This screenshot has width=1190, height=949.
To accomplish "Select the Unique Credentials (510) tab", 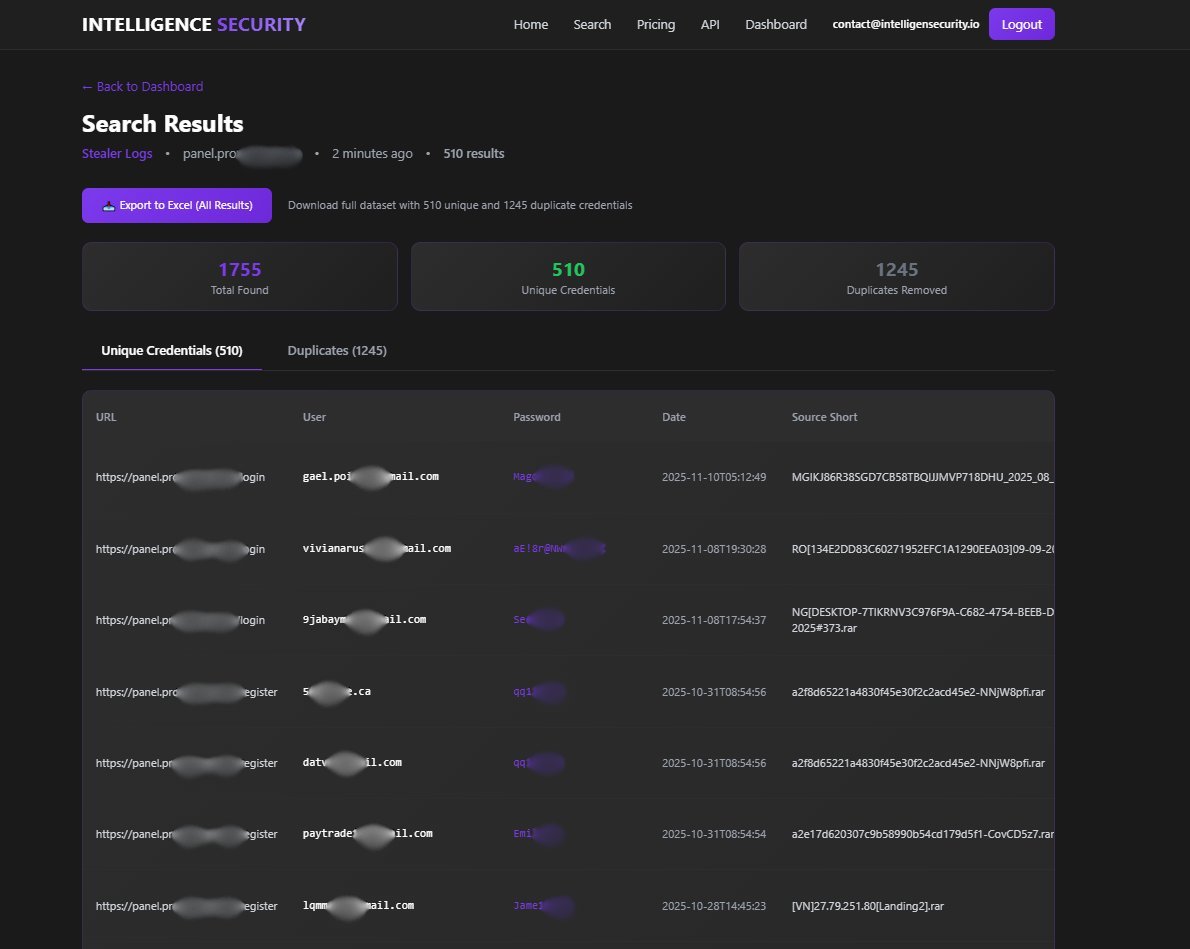I will pyautogui.click(x=171, y=350).
